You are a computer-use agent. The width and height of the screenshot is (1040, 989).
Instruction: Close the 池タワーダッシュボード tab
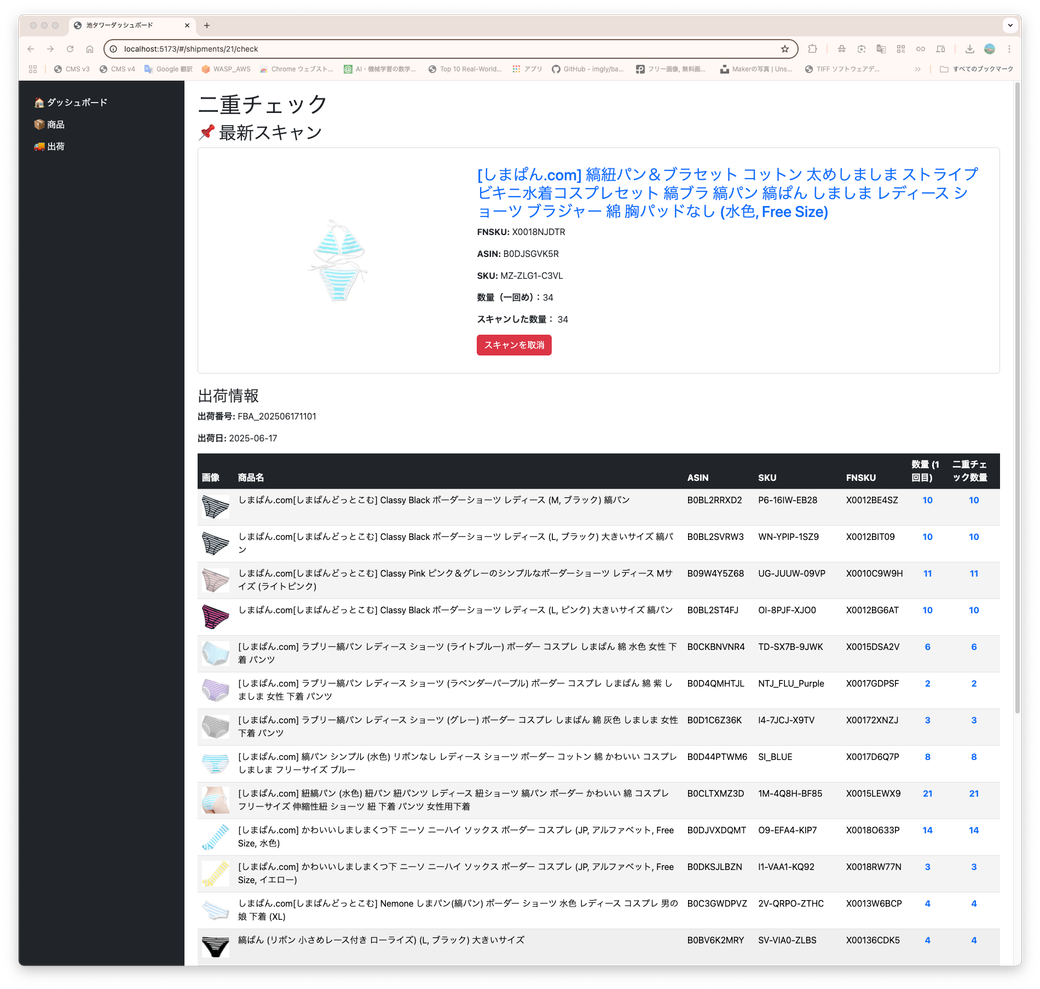[187, 25]
